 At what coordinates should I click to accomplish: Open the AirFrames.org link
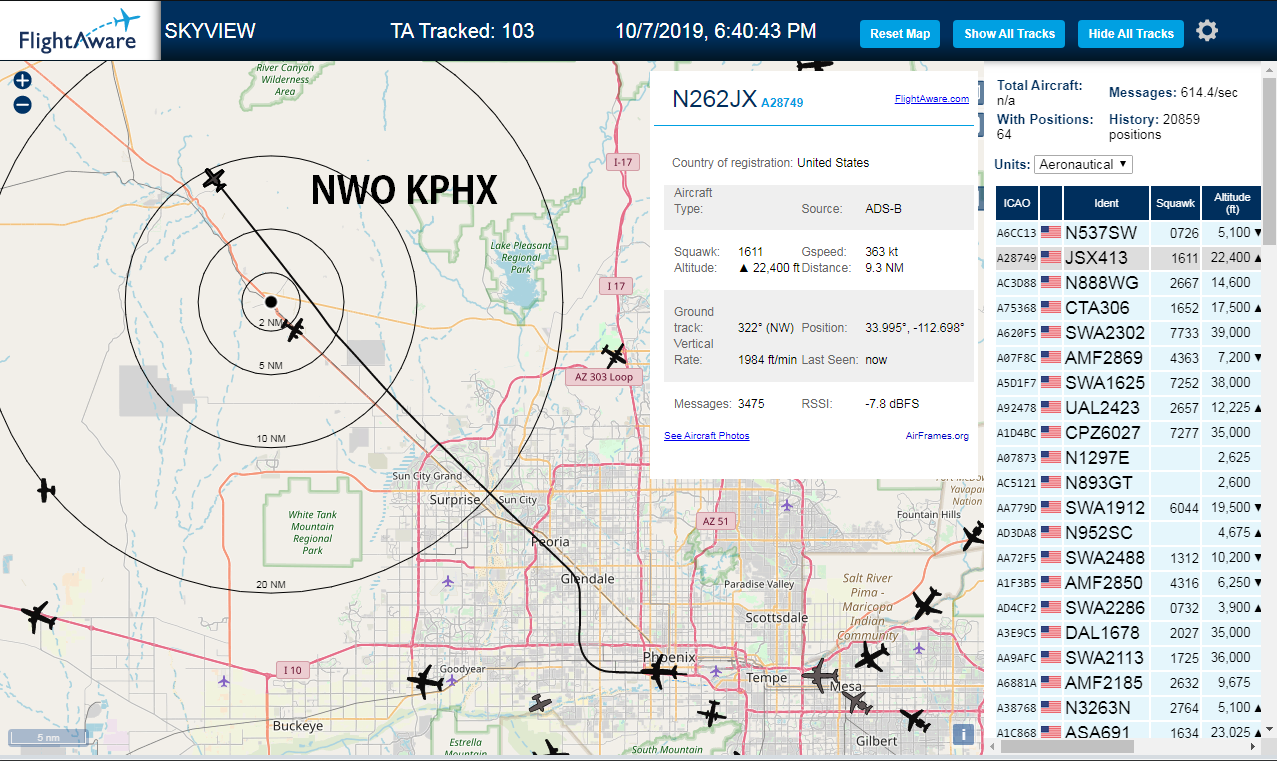(x=937, y=436)
